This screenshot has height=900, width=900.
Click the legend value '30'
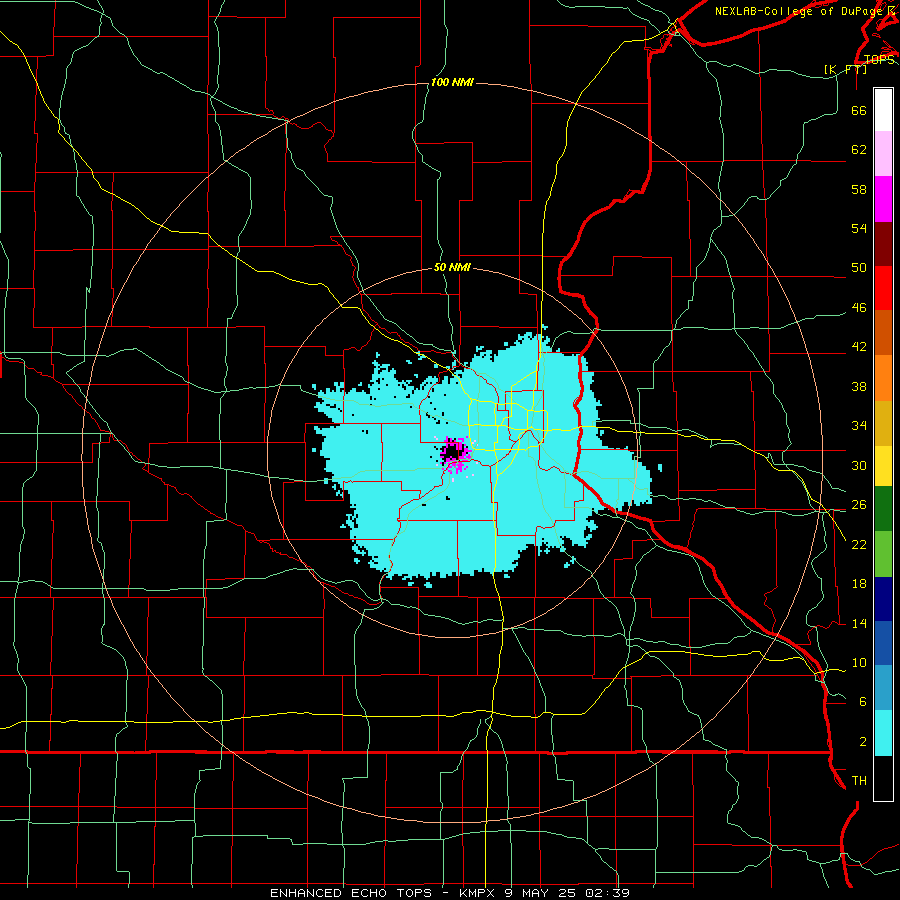859,465
